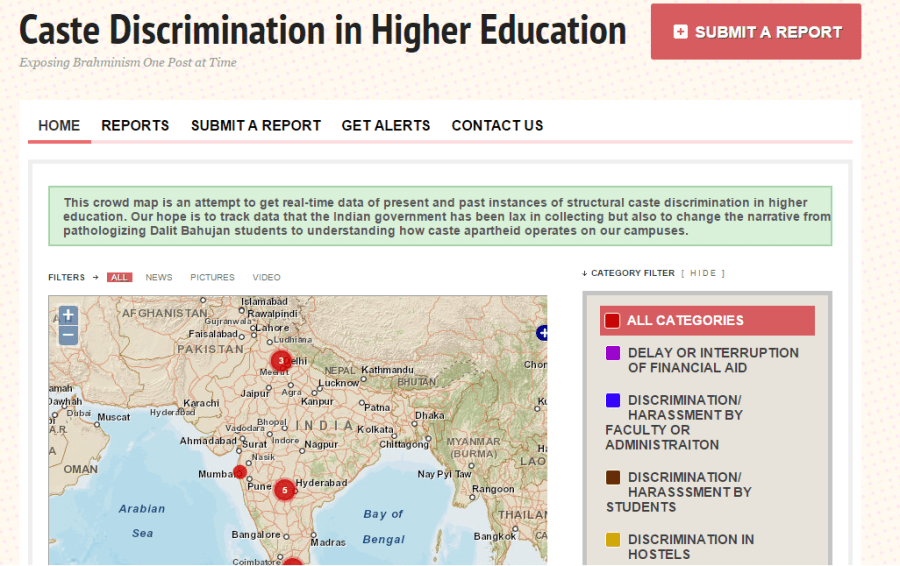Open the Reports tab
The image size is (900, 566).
point(135,125)
